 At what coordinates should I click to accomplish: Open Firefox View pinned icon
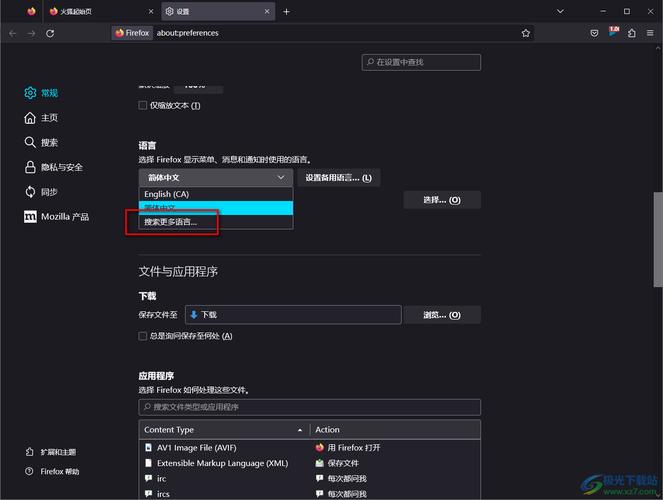coord(31,11)
